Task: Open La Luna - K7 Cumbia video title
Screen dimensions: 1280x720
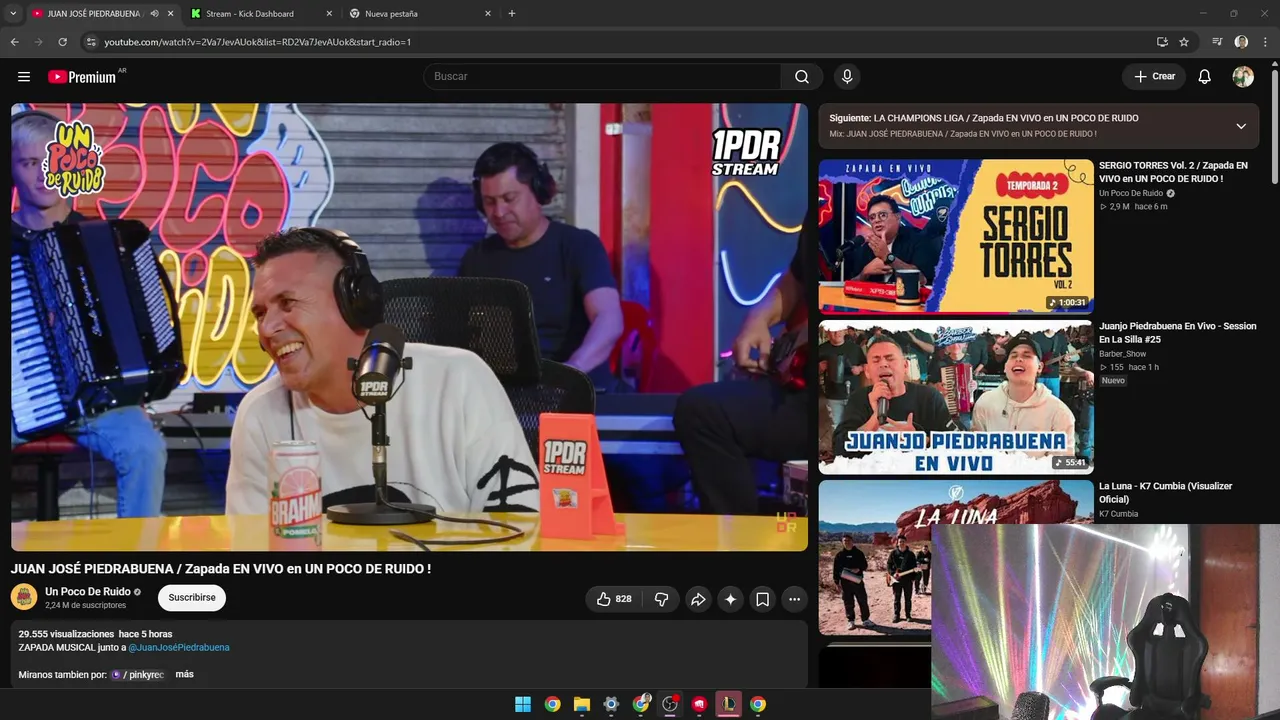Action: 1166,493
